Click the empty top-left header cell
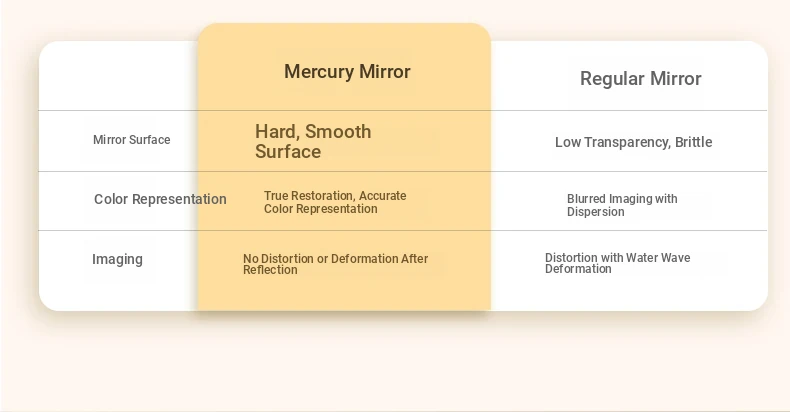This screenshot has height=412, width=790. coord(118,76)
